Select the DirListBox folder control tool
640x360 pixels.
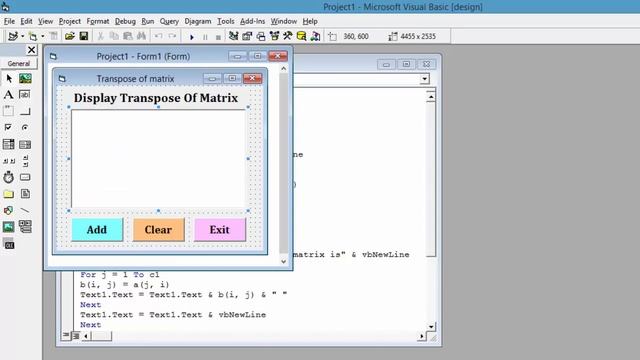click(x=9, y=194)
